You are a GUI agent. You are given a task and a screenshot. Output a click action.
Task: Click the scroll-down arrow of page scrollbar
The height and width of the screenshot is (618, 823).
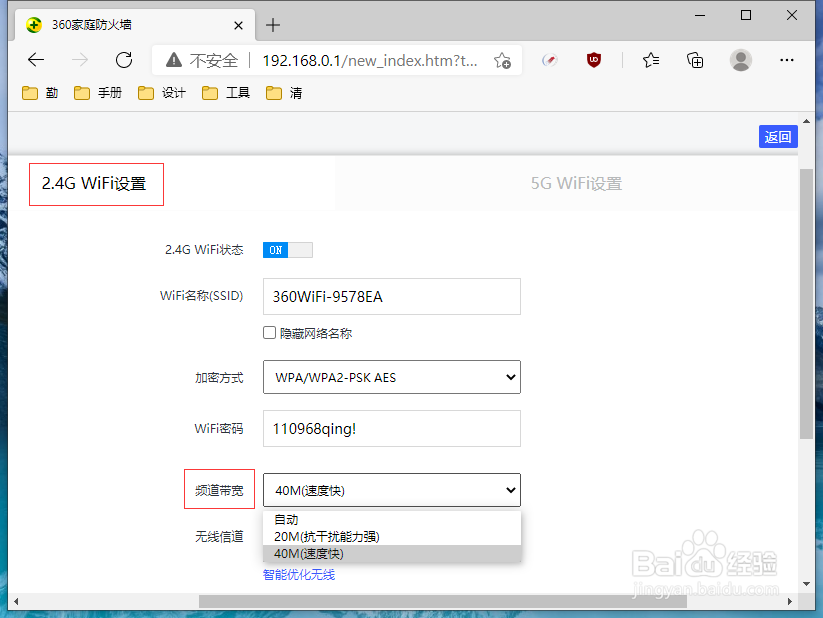[806, 584]
